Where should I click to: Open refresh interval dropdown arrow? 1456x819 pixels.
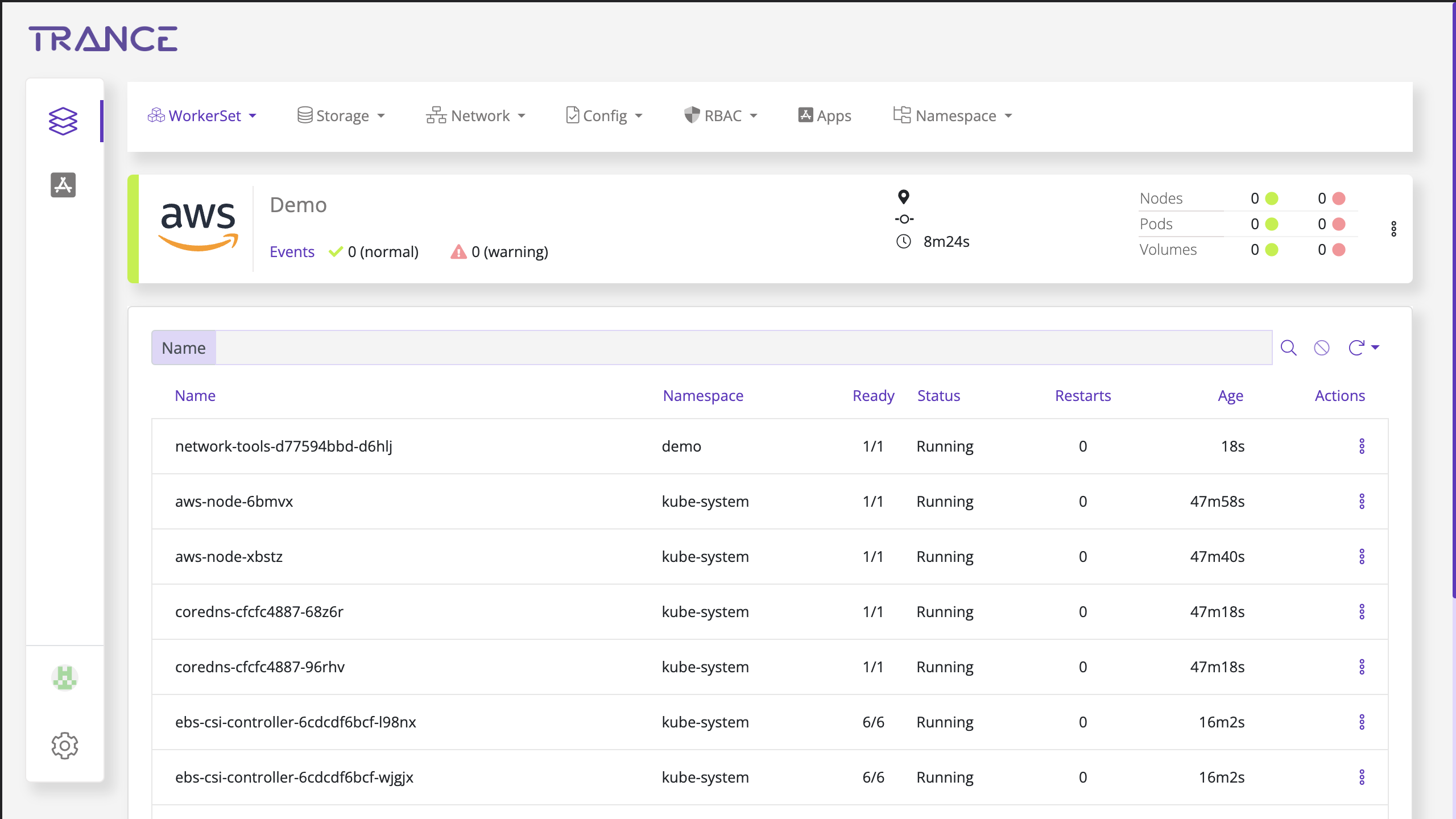tap(1376, 348)
